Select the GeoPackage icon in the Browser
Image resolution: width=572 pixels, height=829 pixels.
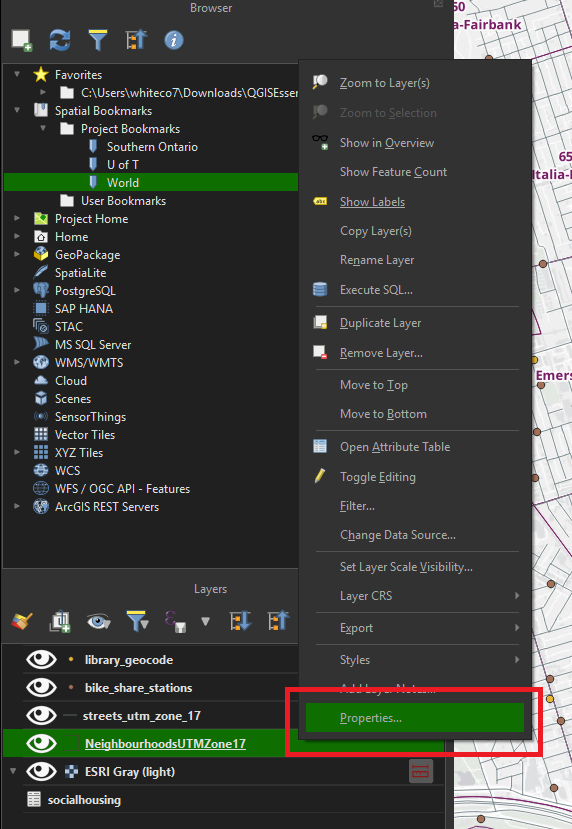click(41, 254)
